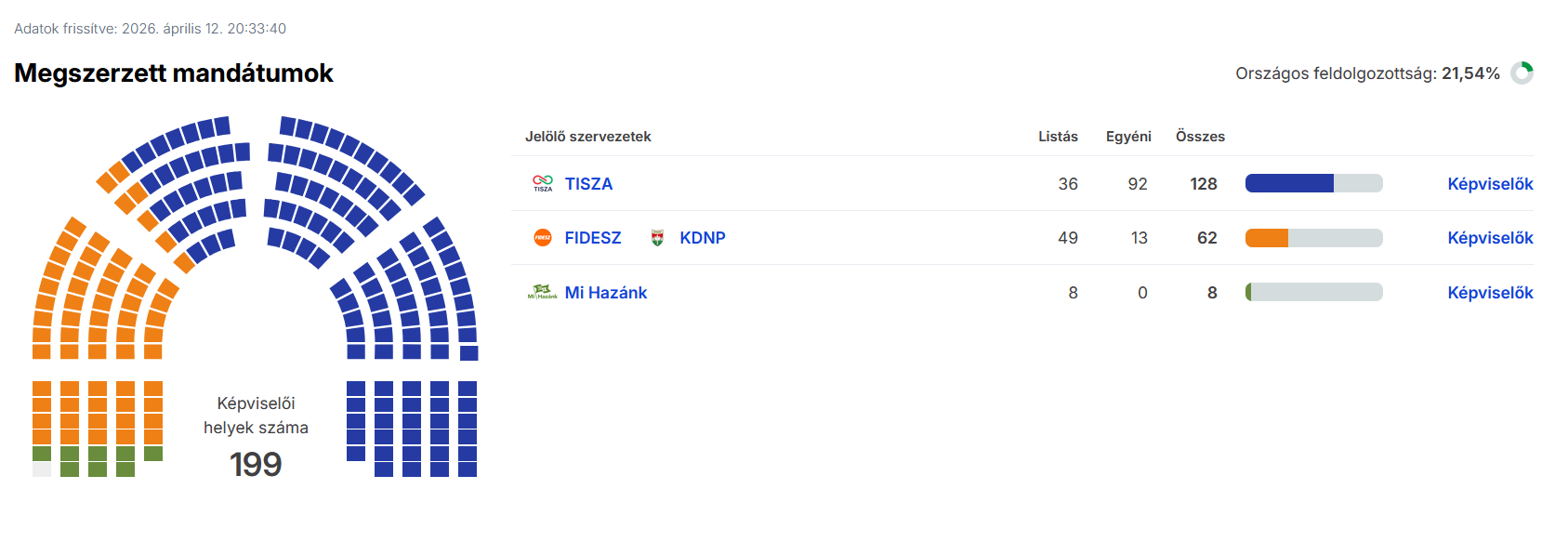Click the Listás column header
Screen dimensions: 1568x555
click(1058, 137)
